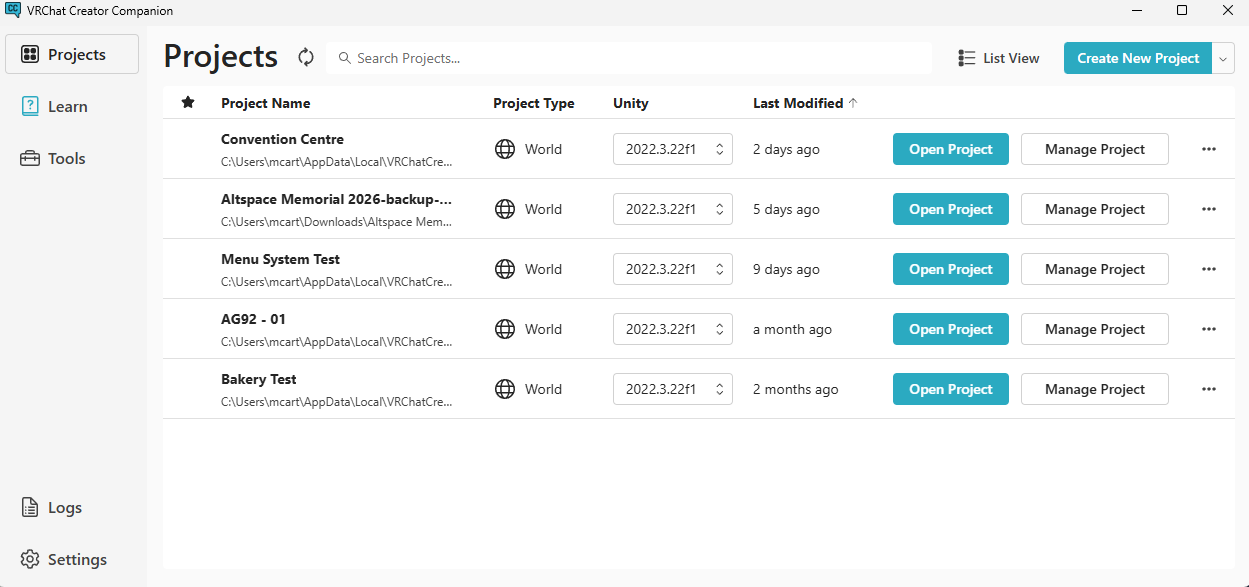Focus the Search Projects field
Image resolution: width=1249 pixels, height=587 pixels.
coord(629,58)
